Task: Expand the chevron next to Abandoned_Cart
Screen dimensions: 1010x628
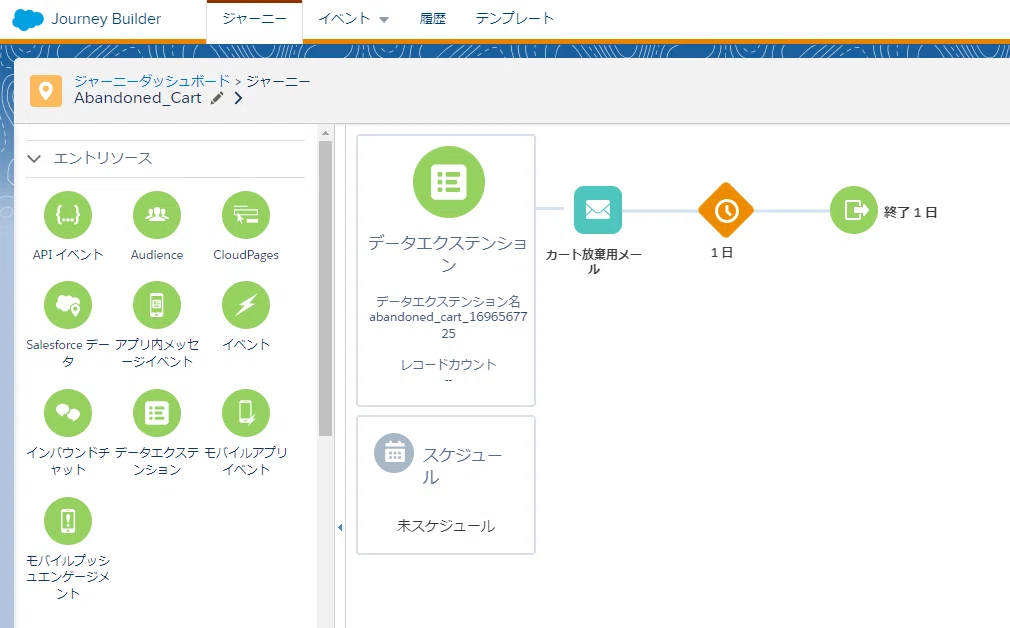Action: (x=238, y=98)
